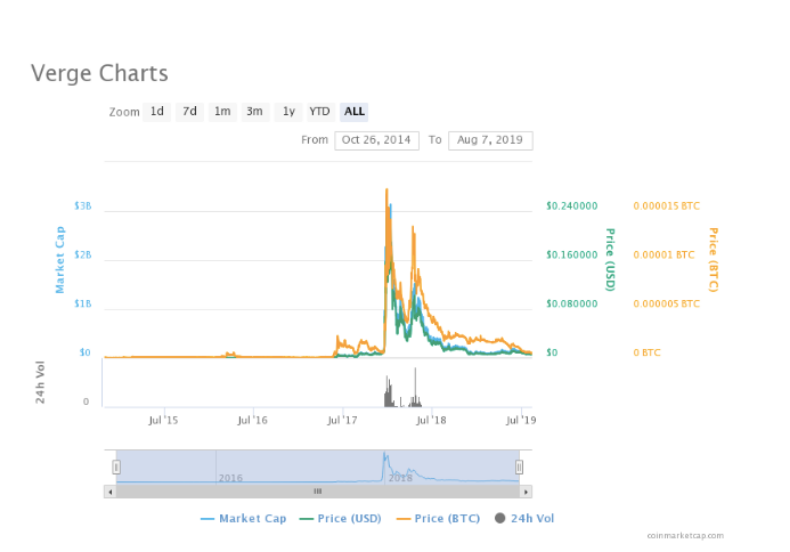The width and height of the screenshot is (790, 552).
Task: Click the 0.000015 BTC axis label
Action: (x=667, y=206)
